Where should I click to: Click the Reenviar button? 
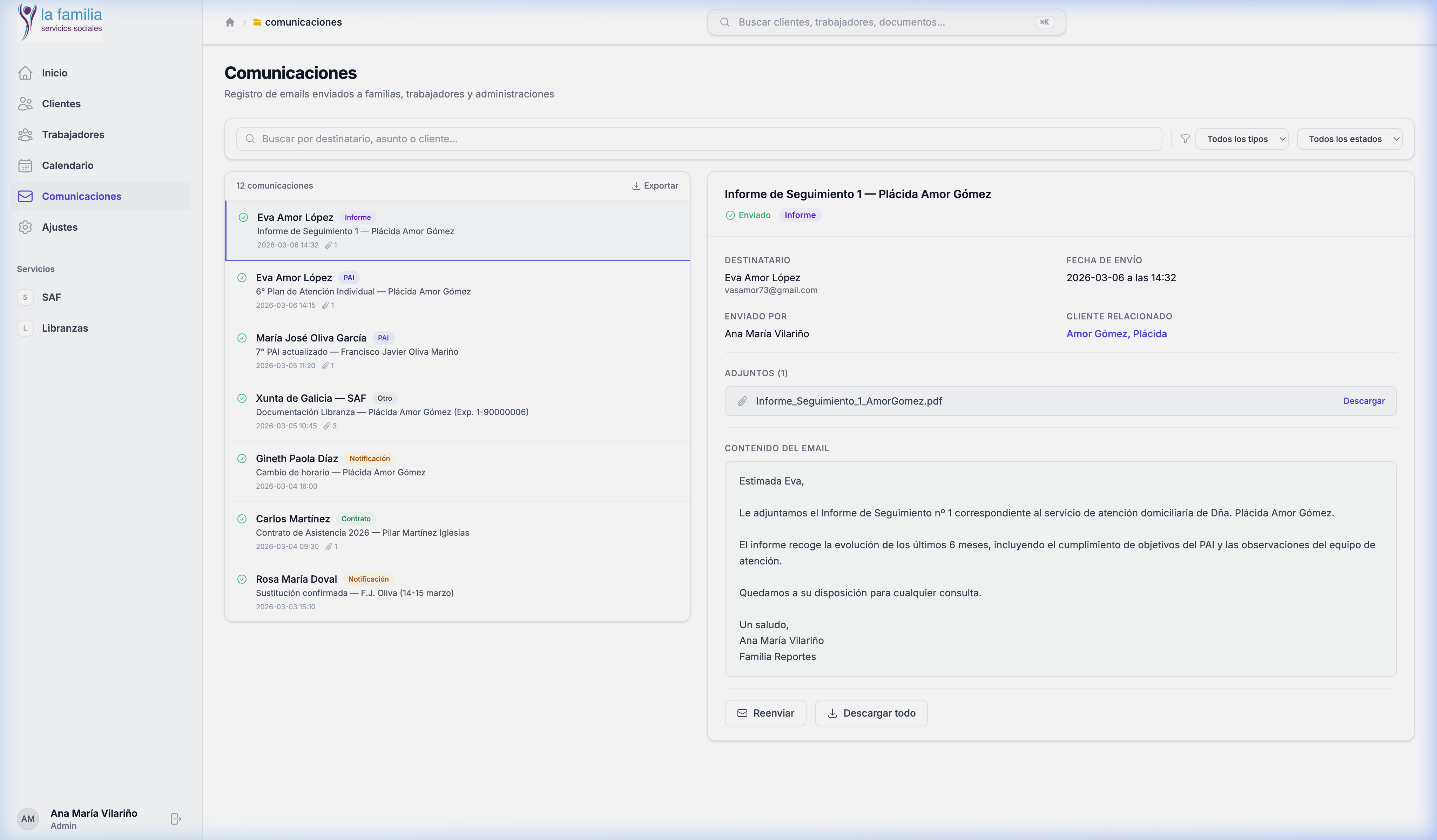765,713
